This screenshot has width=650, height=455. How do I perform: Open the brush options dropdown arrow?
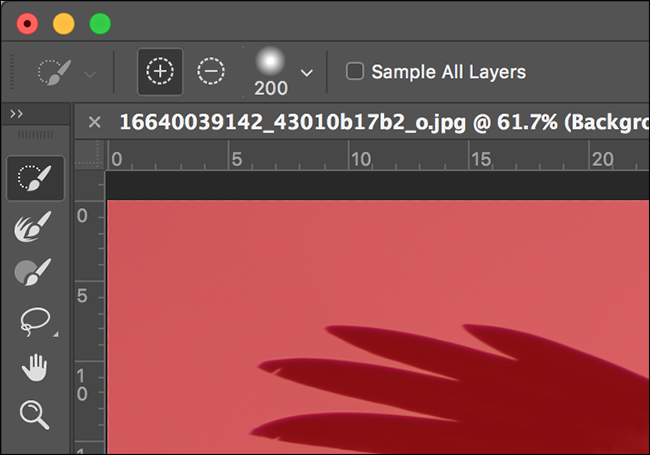[x=306, y=73]
